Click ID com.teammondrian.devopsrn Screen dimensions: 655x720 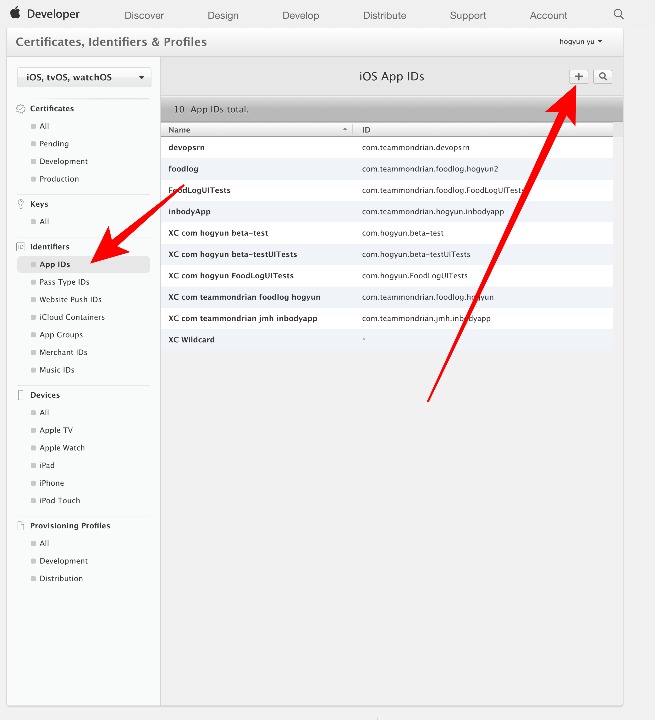coord(415,147)
